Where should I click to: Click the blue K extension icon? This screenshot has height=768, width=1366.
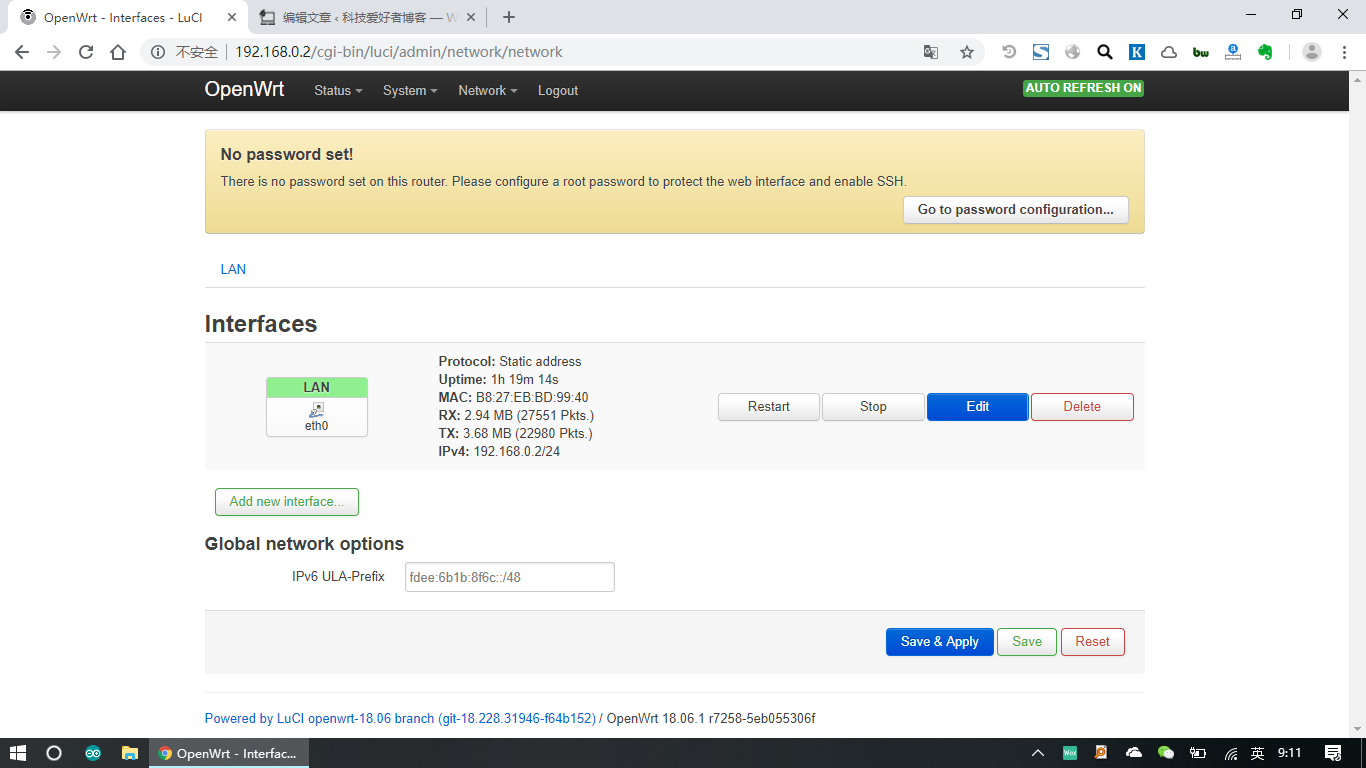pos(1137,52)
